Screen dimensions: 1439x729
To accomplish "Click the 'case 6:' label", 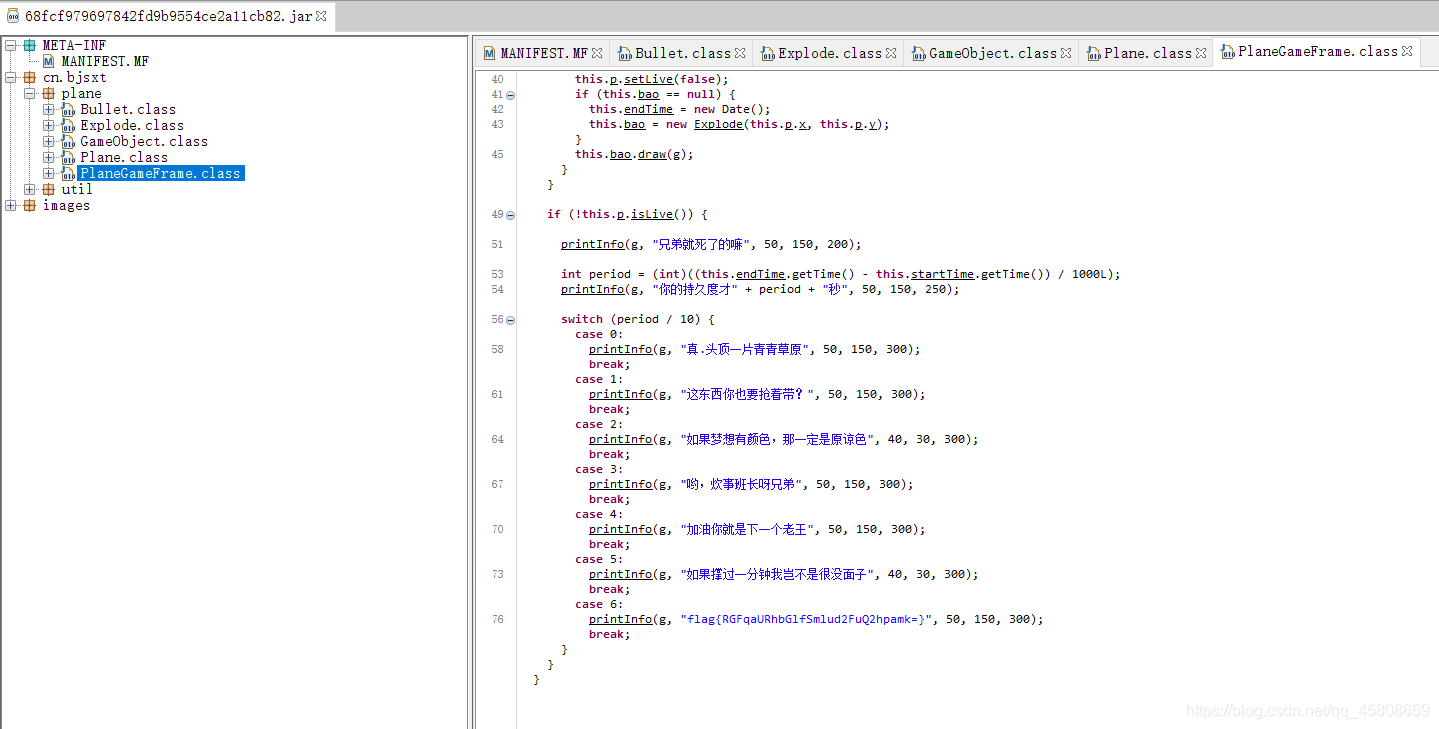I will tap(599, 604).
